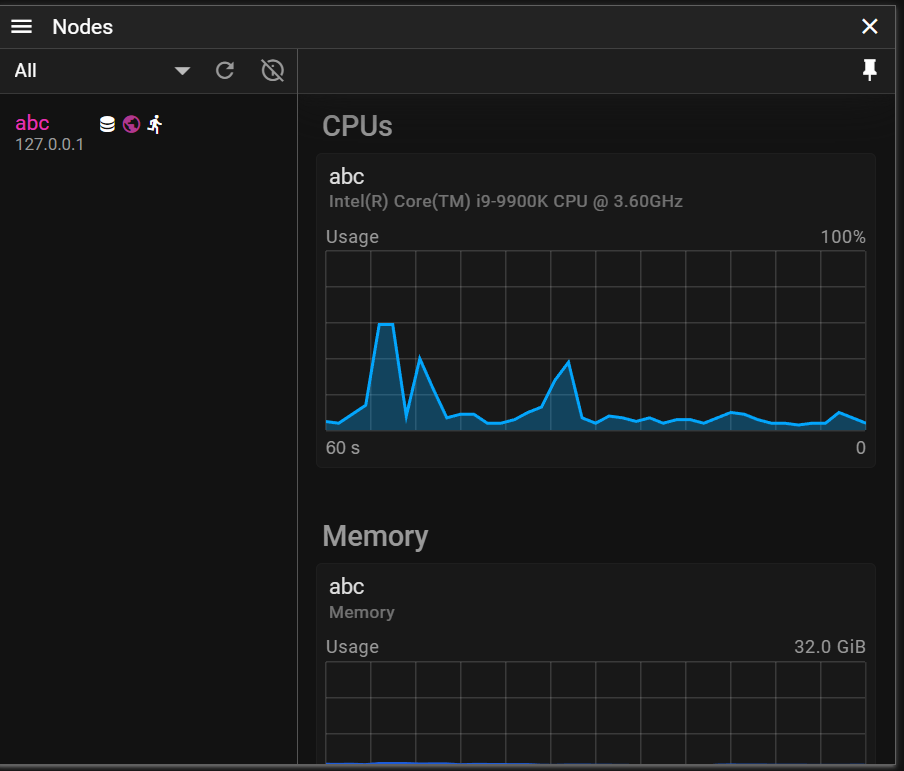Viewport: 904px width, 771px height.
Task: Click the abc title in Memory card
Action: pyautogui.click(x=346, y=586)
